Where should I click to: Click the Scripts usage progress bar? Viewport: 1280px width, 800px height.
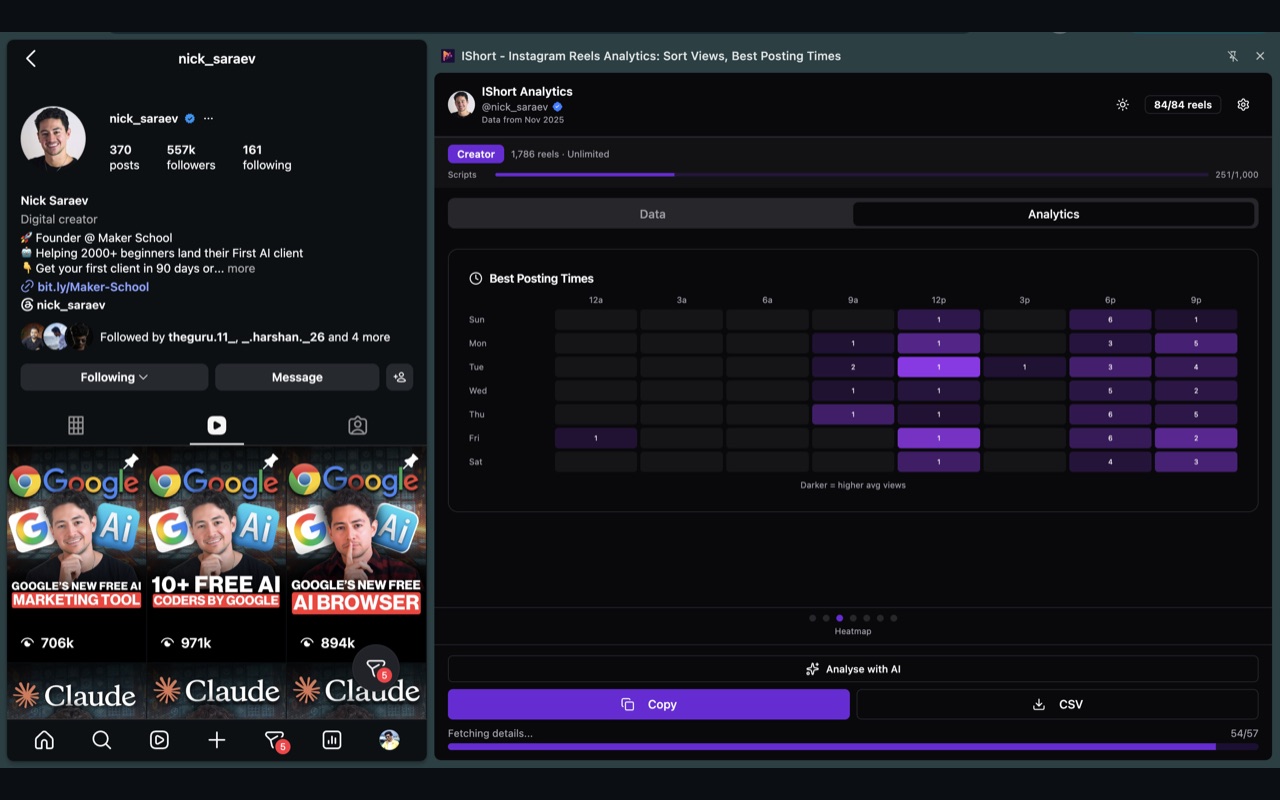click(x=851, y=175)
